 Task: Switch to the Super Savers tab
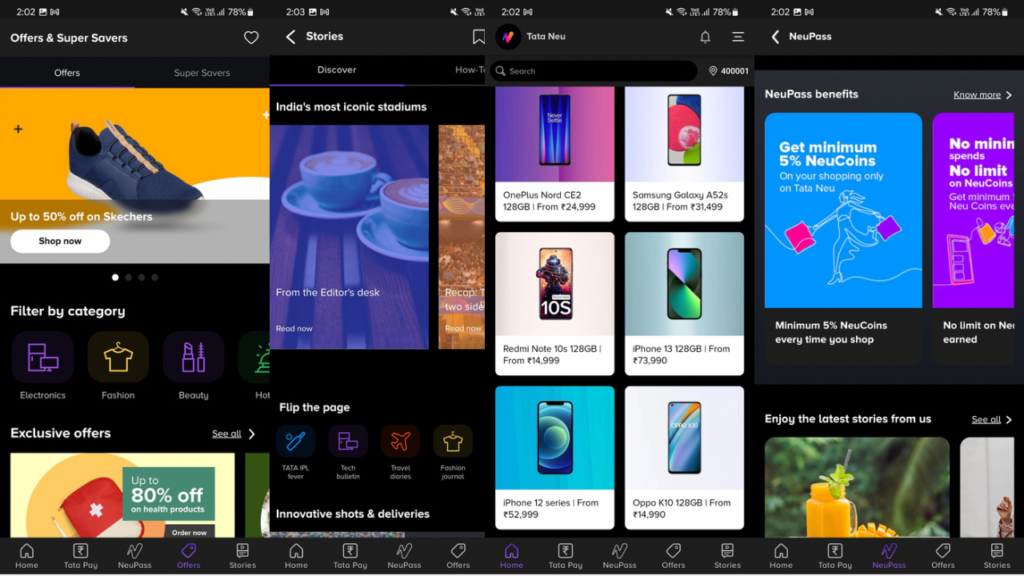tap(202, 73)
